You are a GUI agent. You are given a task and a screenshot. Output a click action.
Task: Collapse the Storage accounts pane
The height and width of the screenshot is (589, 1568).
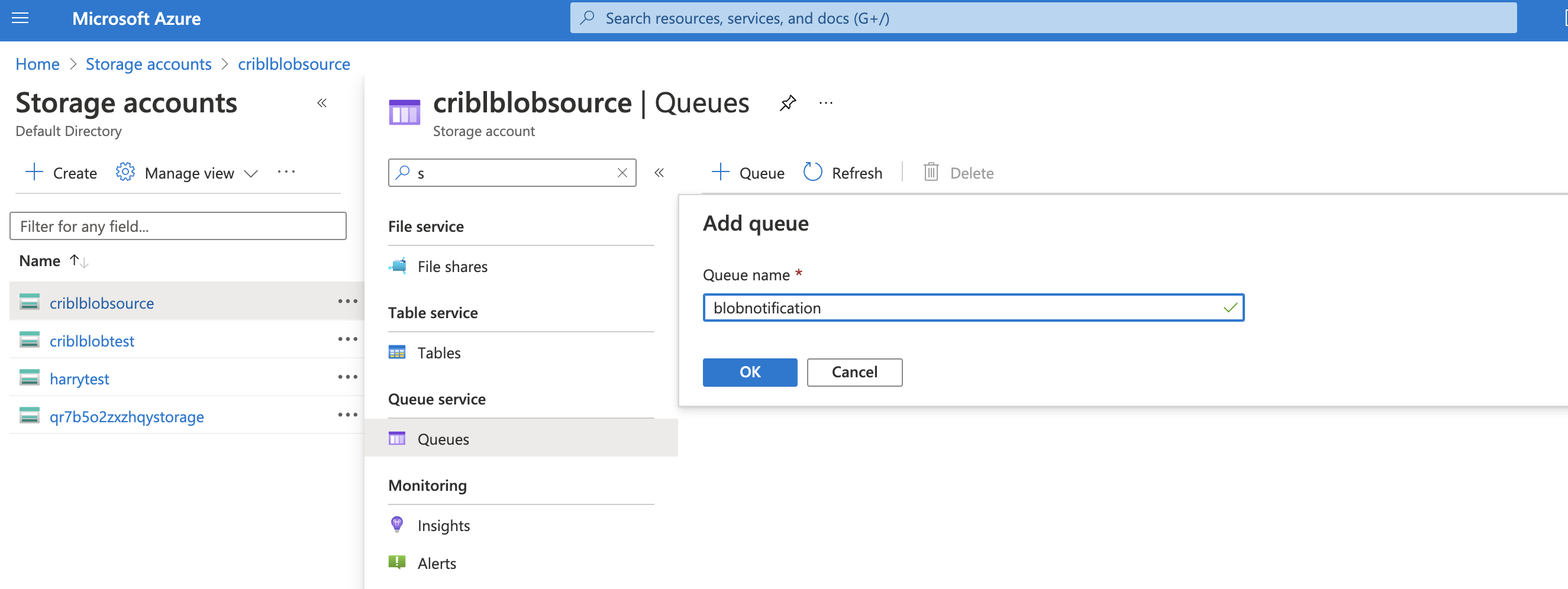click(322, 103)
